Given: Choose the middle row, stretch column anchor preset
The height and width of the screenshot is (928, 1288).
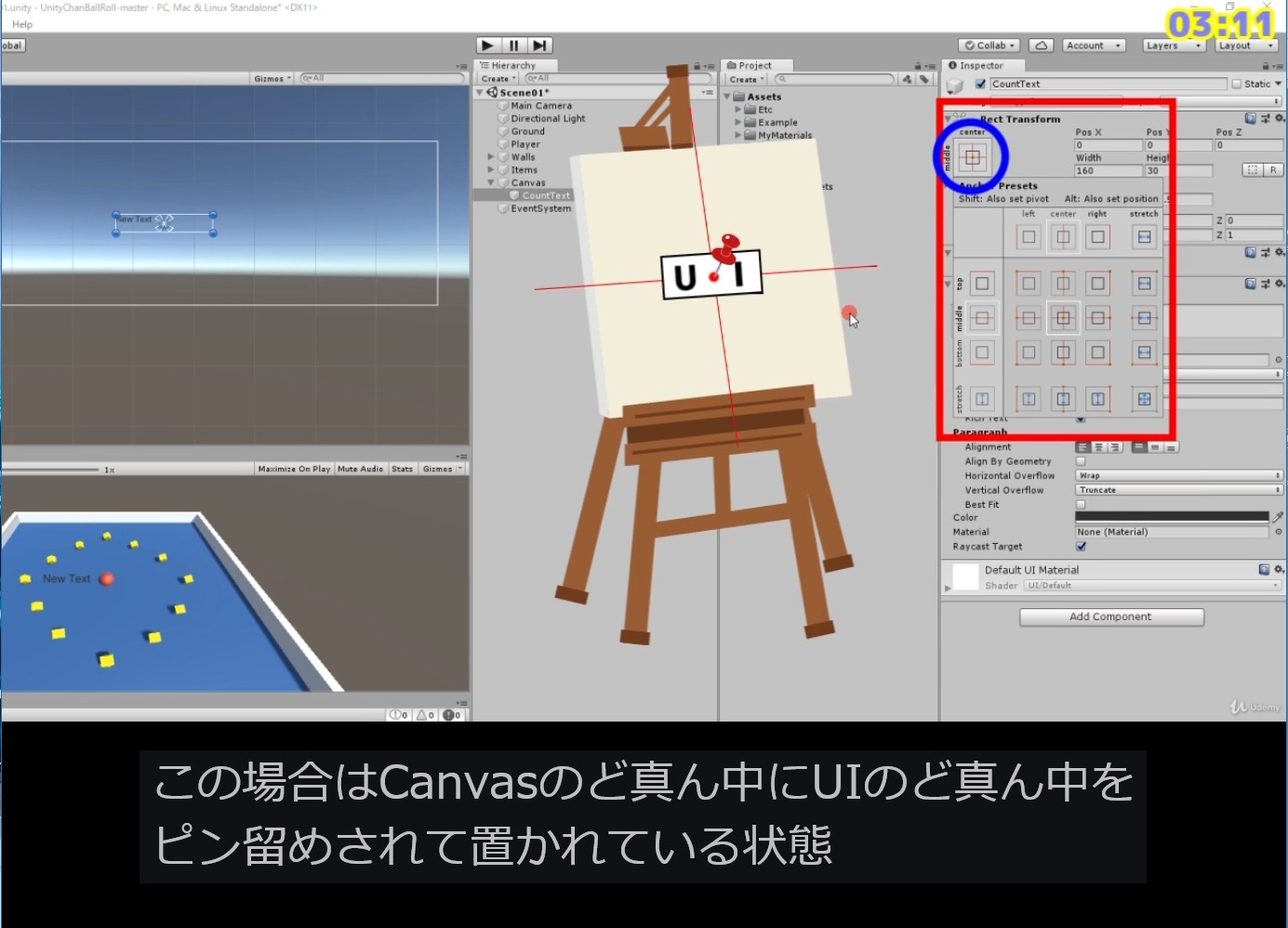Looking at the screenshot, I should click(1145, 318).
